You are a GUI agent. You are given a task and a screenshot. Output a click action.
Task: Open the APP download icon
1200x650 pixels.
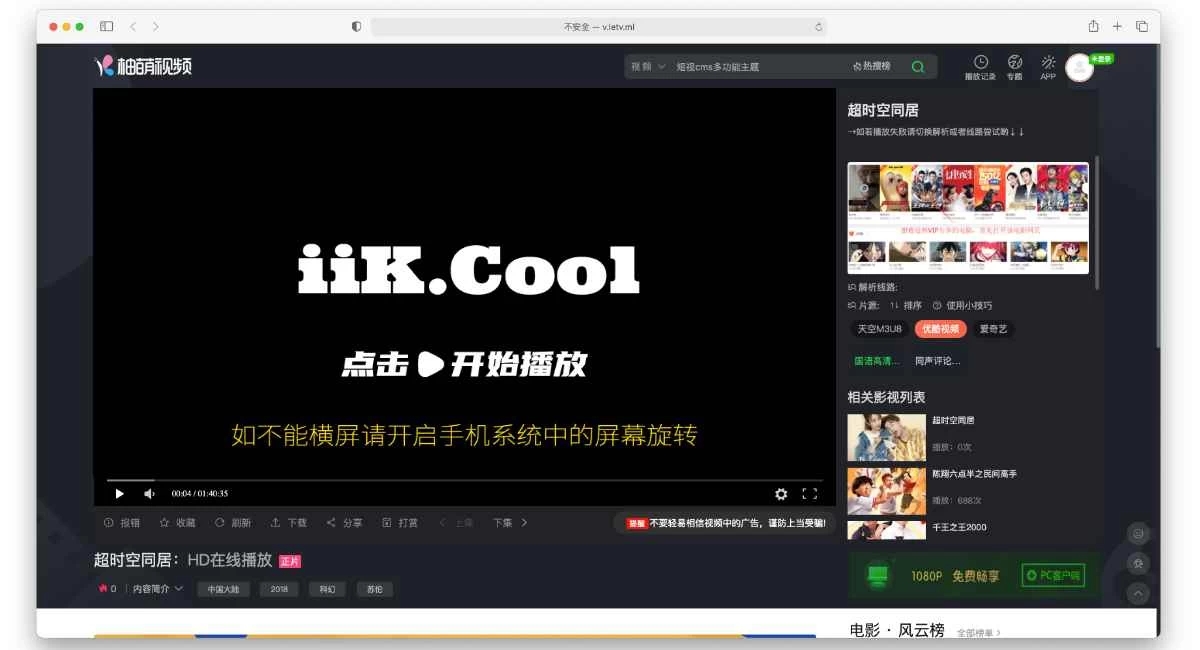(1047, 67)
